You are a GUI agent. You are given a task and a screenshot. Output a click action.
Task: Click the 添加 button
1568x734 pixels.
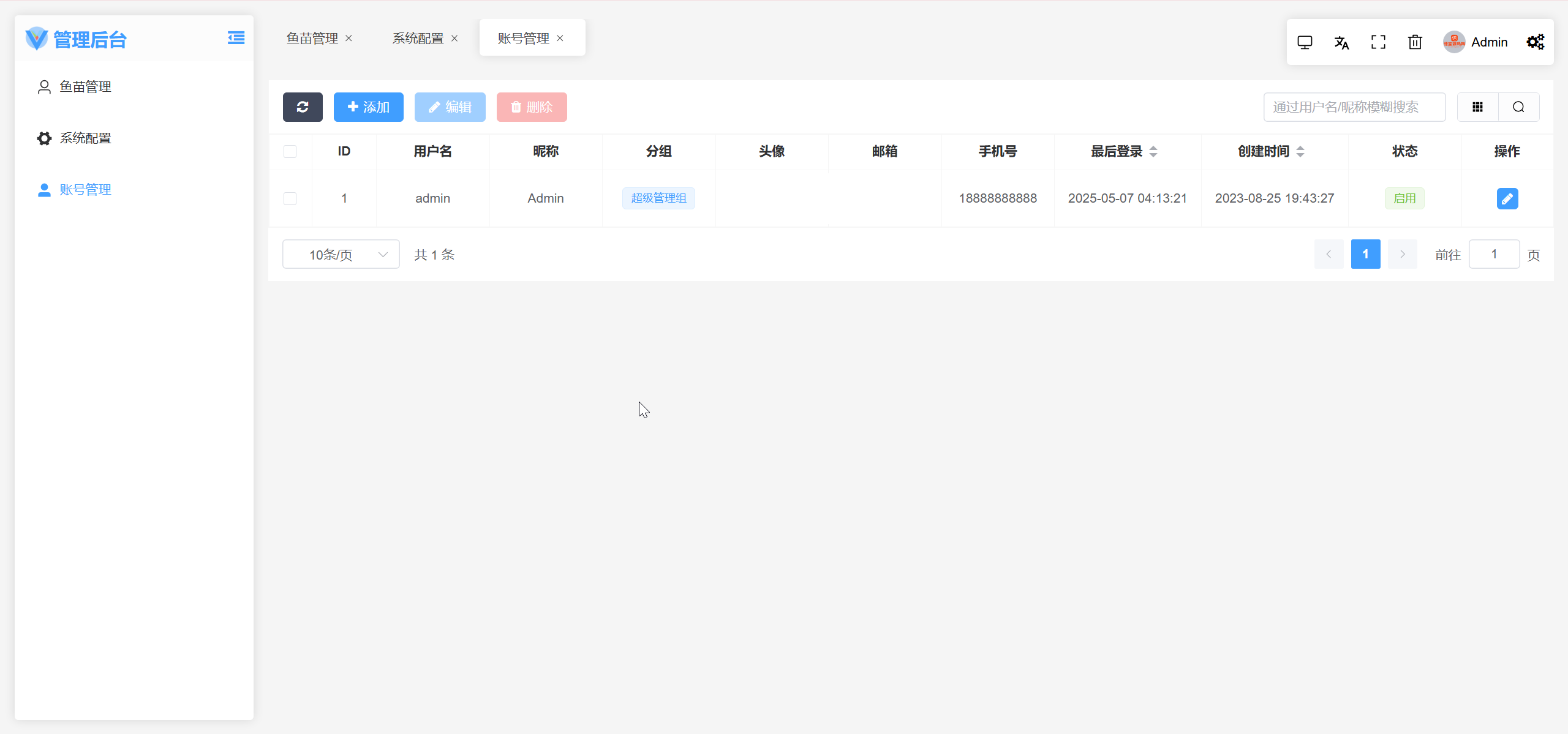tap(369, 107)
